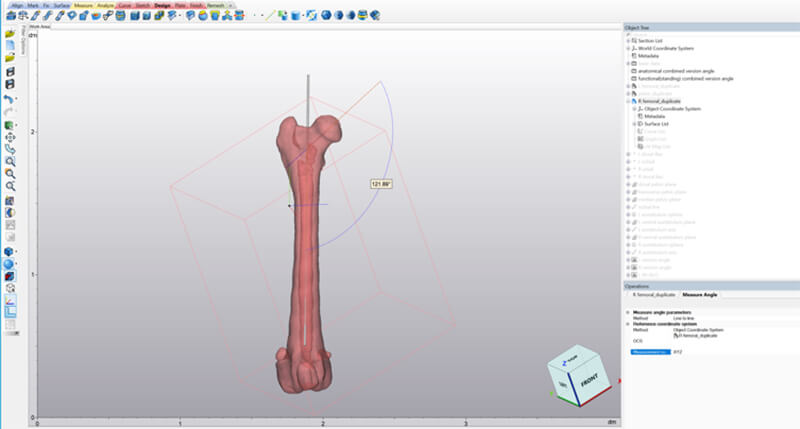Select Surface List under R.femoral_duplicate
Image resolution: width=800 pixels, height=429 pixels.
point(655,124)
